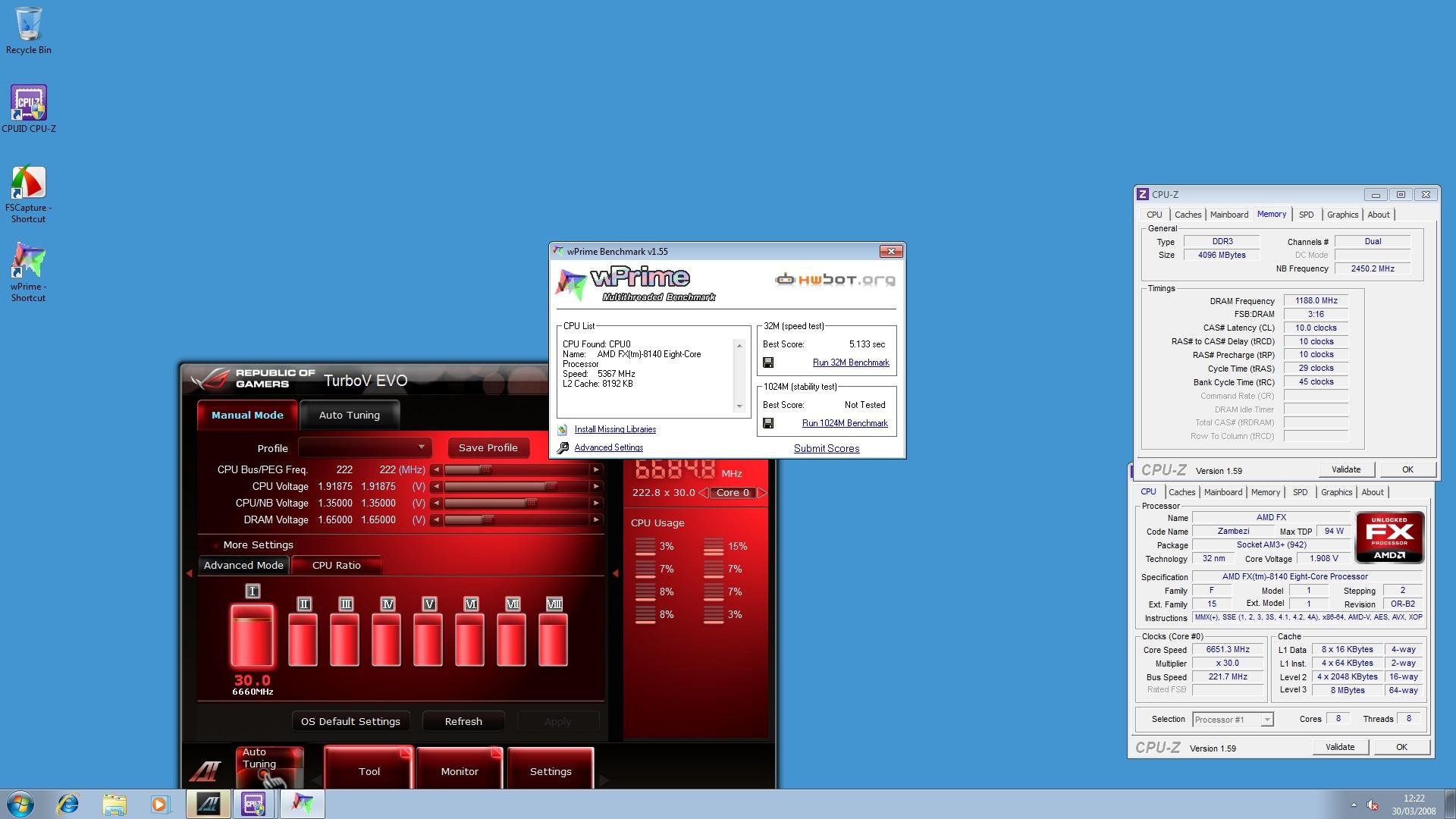Open the Processor #1 selection dropdown

point(1233,720)
